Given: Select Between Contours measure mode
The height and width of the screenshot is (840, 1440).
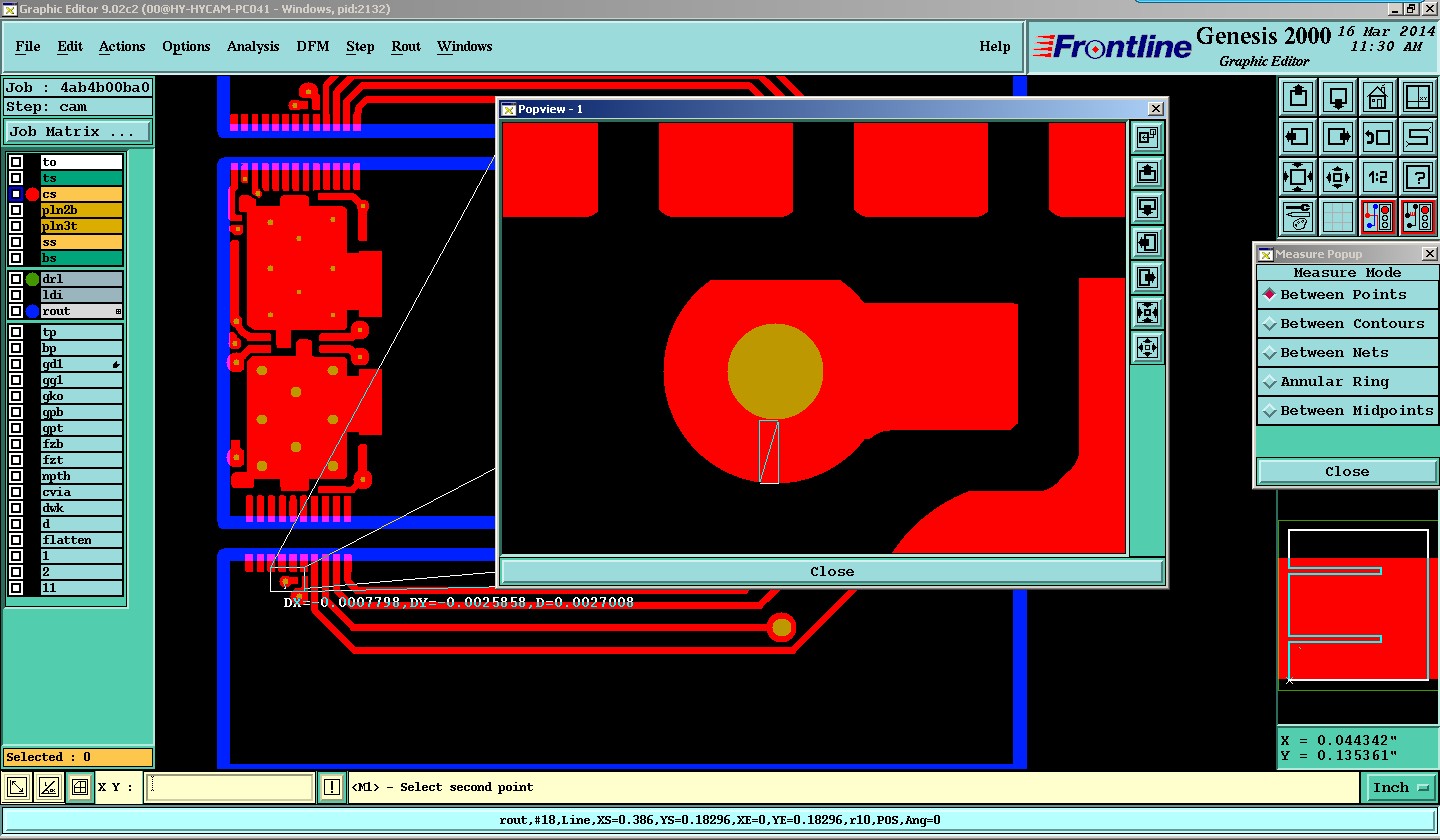Looking at the screenshot, I should point(1347,323).
